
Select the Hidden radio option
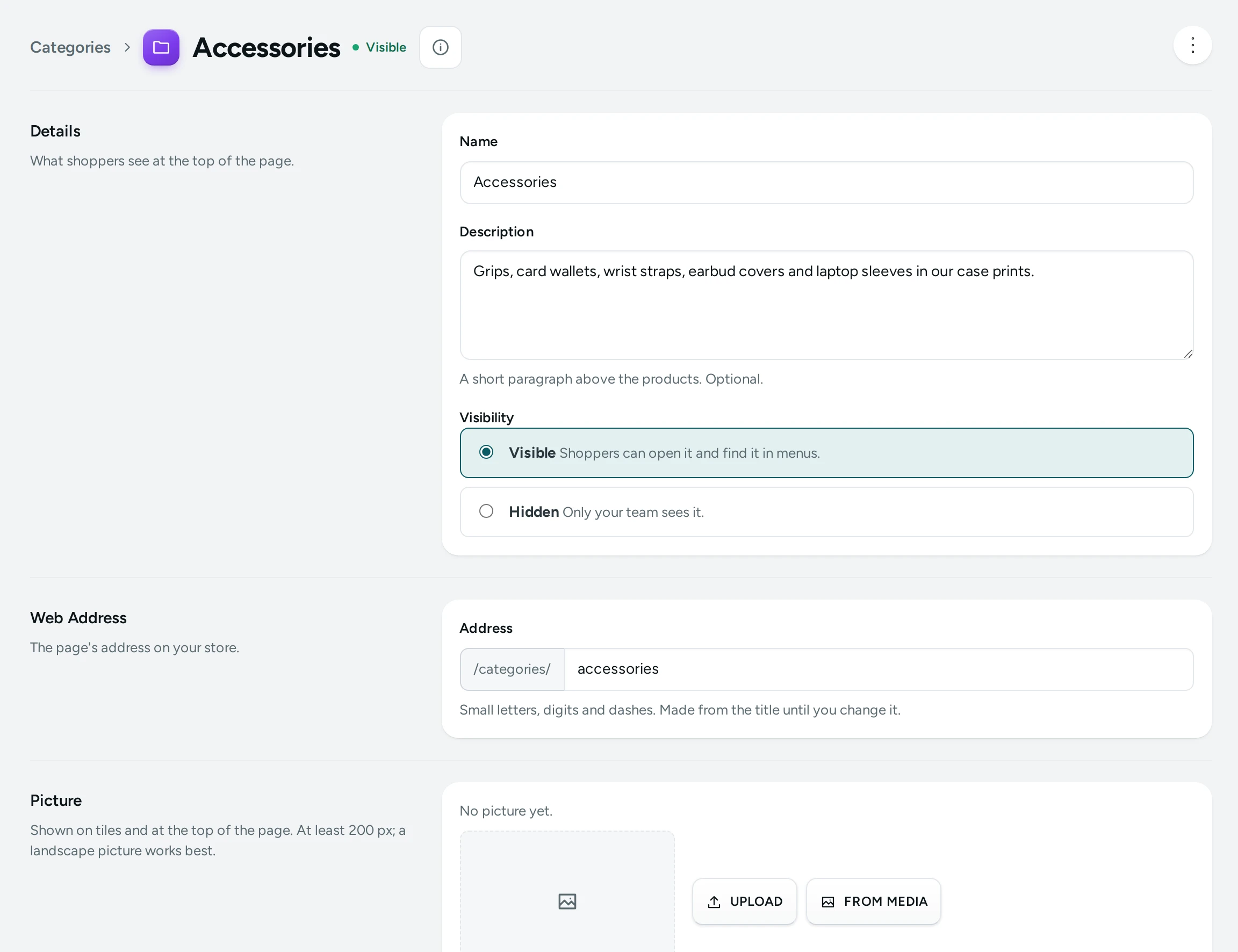486,511
